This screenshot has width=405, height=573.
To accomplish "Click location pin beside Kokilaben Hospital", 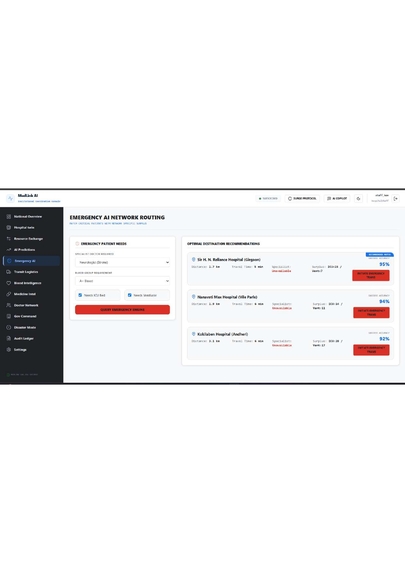I will point(194,334).
